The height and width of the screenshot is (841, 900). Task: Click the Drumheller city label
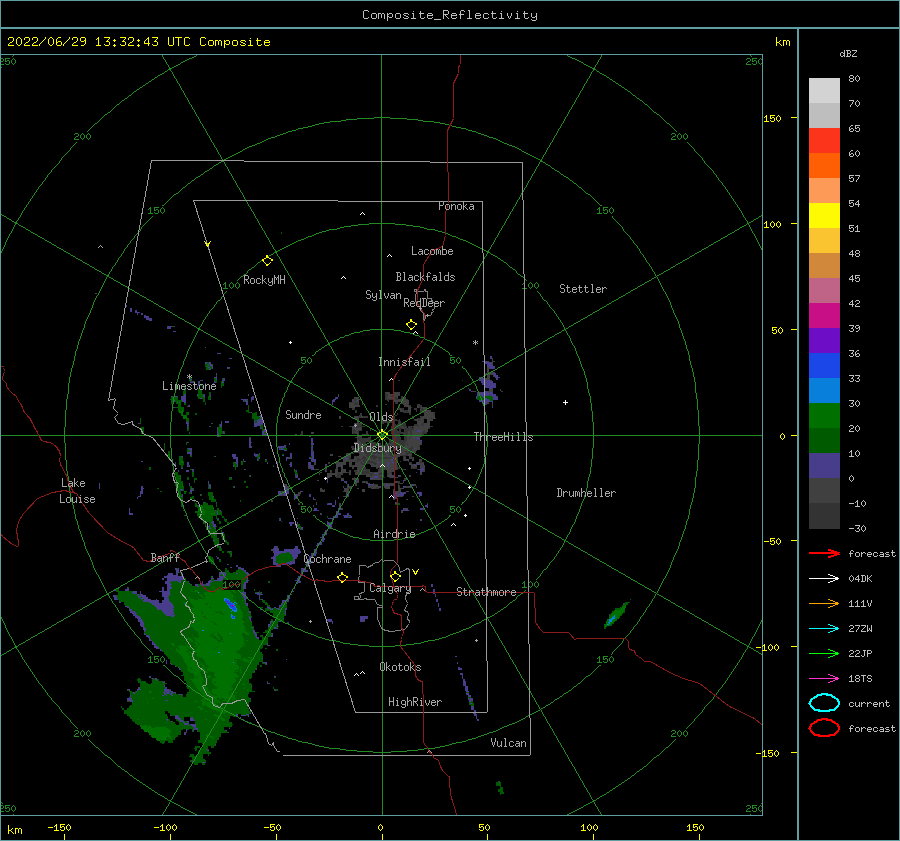(x=586, y=493)
